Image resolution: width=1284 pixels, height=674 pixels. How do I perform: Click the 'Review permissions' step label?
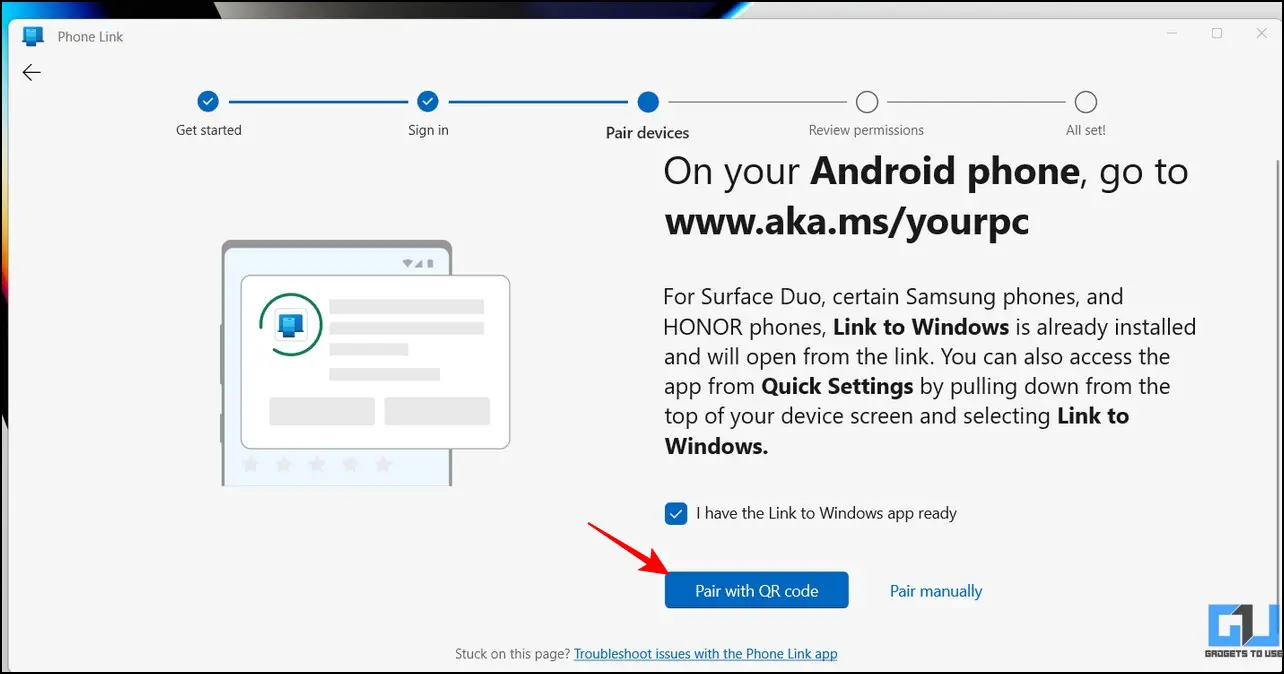coord(866,130)
